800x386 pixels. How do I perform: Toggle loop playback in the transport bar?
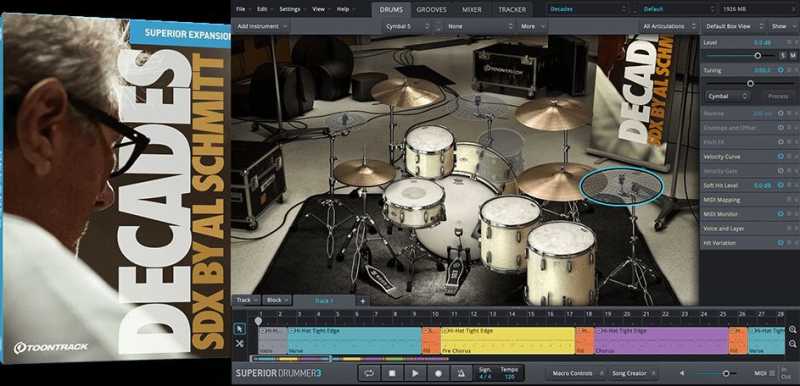point(369,373)
